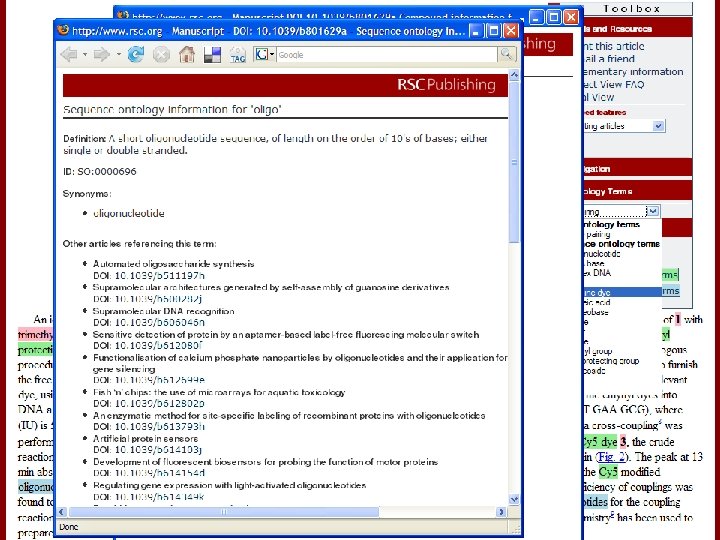Open the search engine selector dropdown

pyautogui.click(x=264, y=55)
